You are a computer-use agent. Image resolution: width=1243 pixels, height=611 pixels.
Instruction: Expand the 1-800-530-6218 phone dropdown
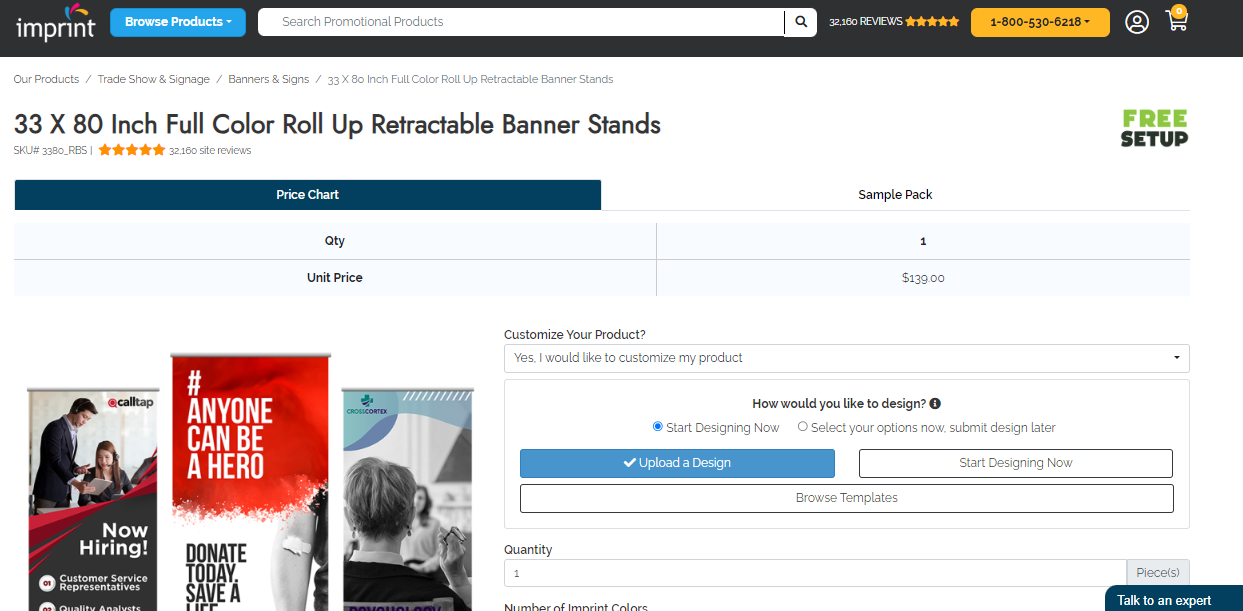pyautogui.click(x=1040, y=22)
